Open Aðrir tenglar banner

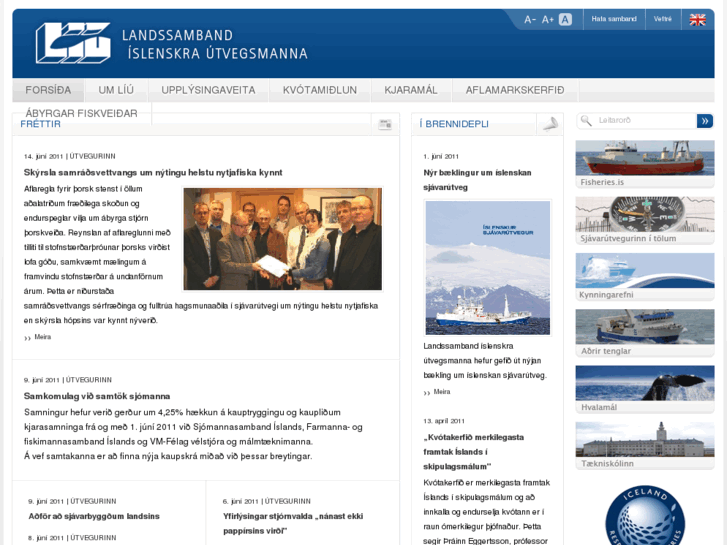[645, 333]
